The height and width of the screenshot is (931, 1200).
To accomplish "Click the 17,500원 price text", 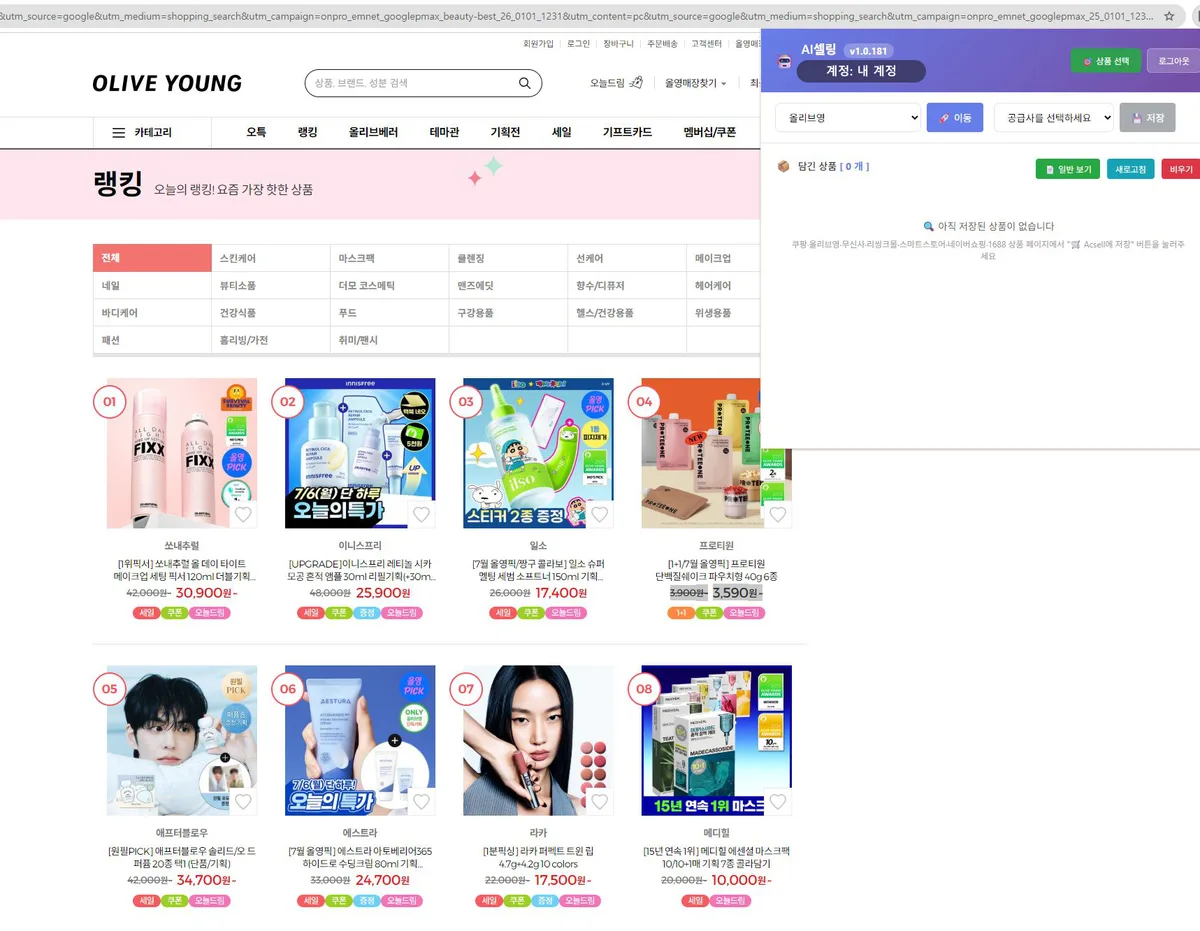I will click(x=560, y=881).
